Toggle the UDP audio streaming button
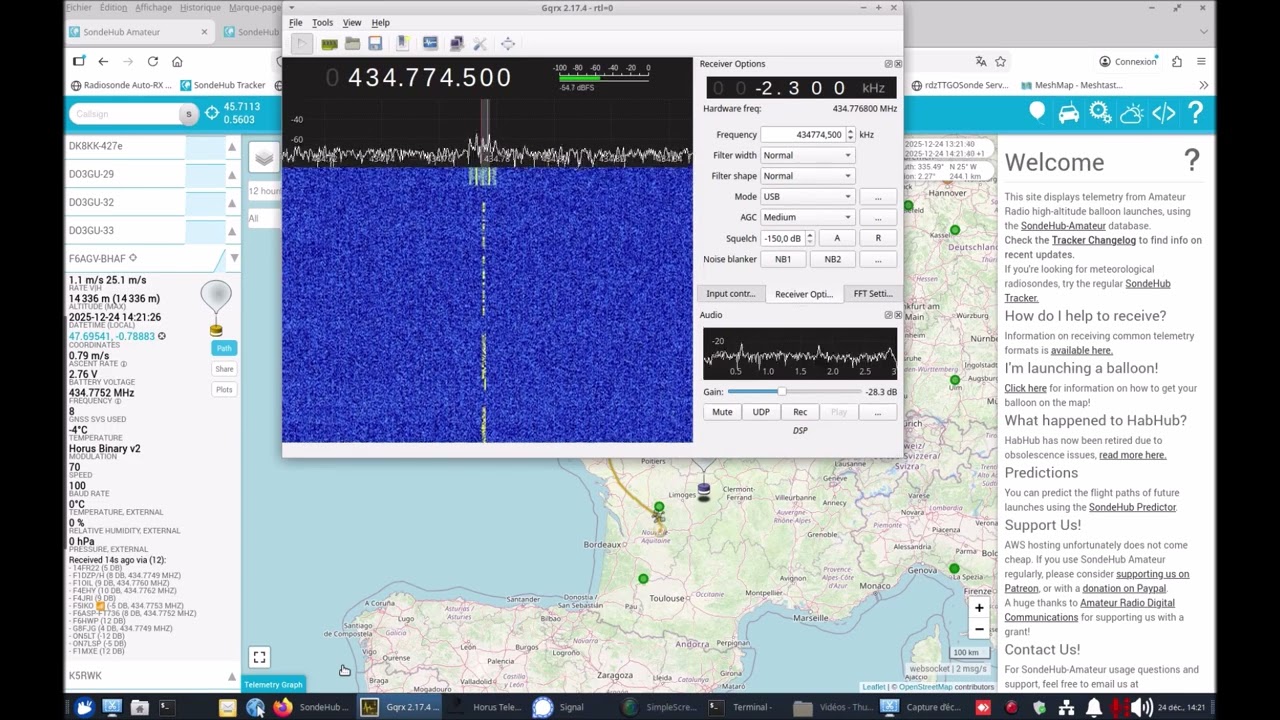Screen dimensions: 1280x720 coord(761,412)
